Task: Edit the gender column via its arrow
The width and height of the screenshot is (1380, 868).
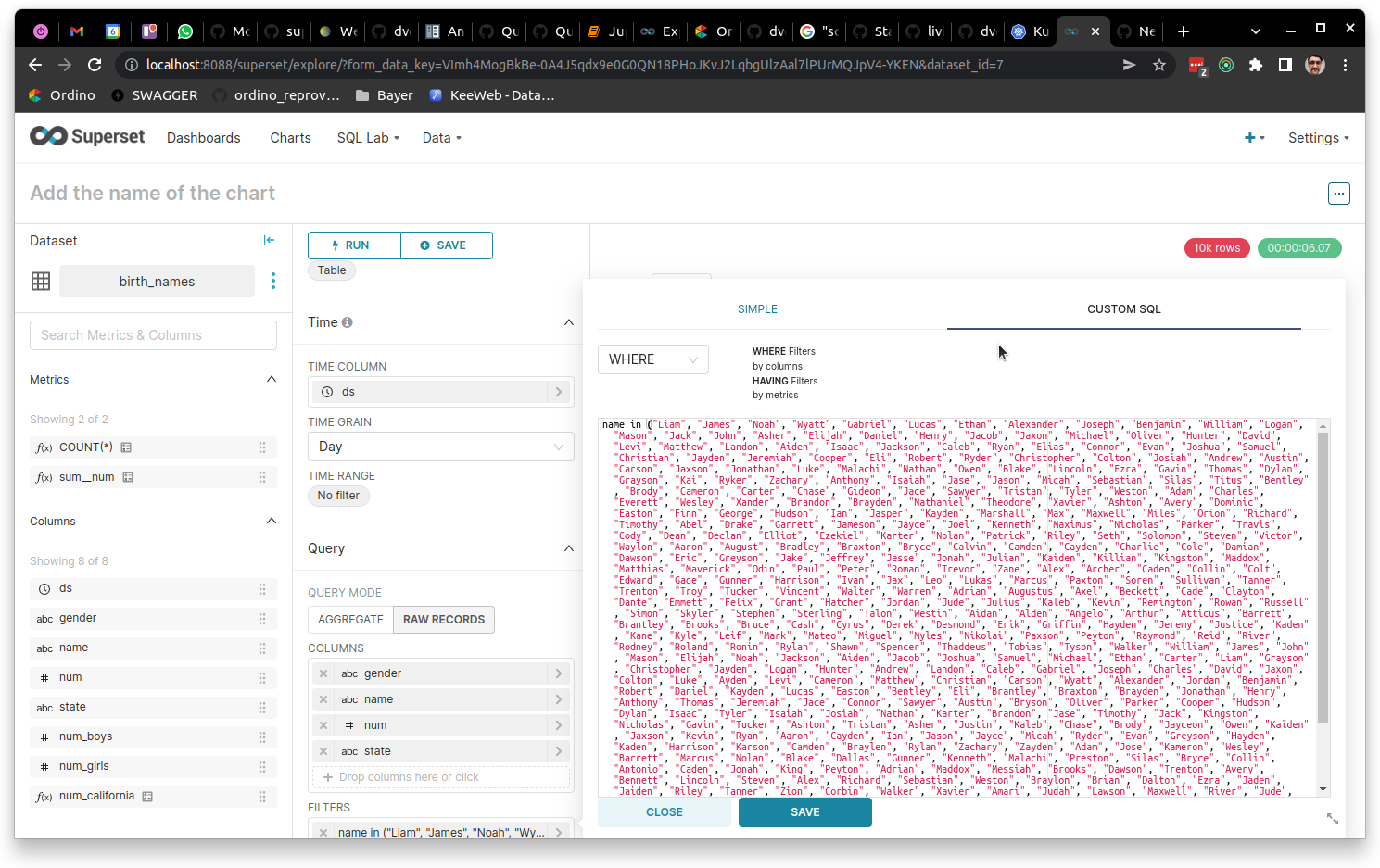Action: coord(559,673)
